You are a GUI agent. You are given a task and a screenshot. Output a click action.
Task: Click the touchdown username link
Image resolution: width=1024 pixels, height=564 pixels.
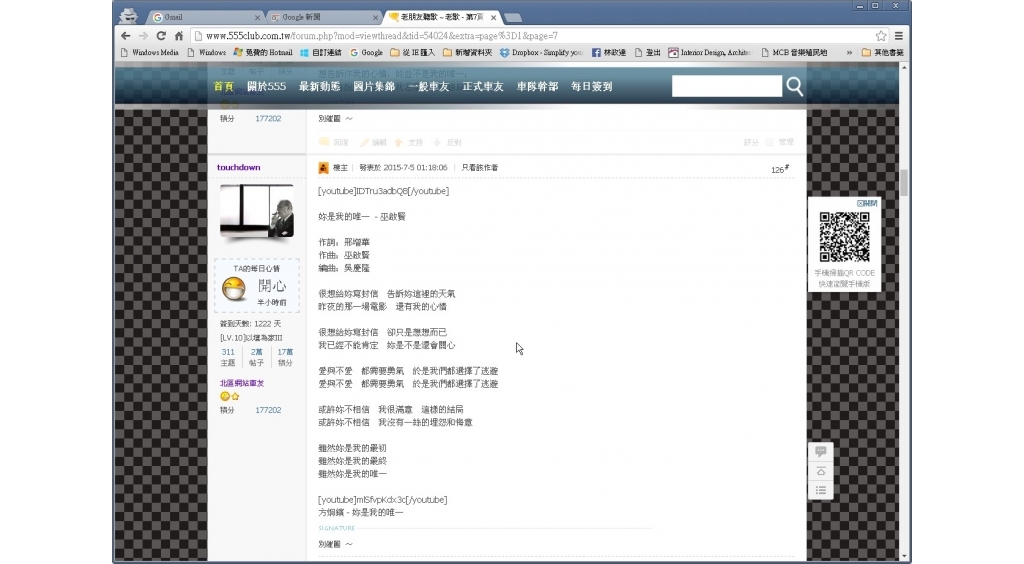238,167
